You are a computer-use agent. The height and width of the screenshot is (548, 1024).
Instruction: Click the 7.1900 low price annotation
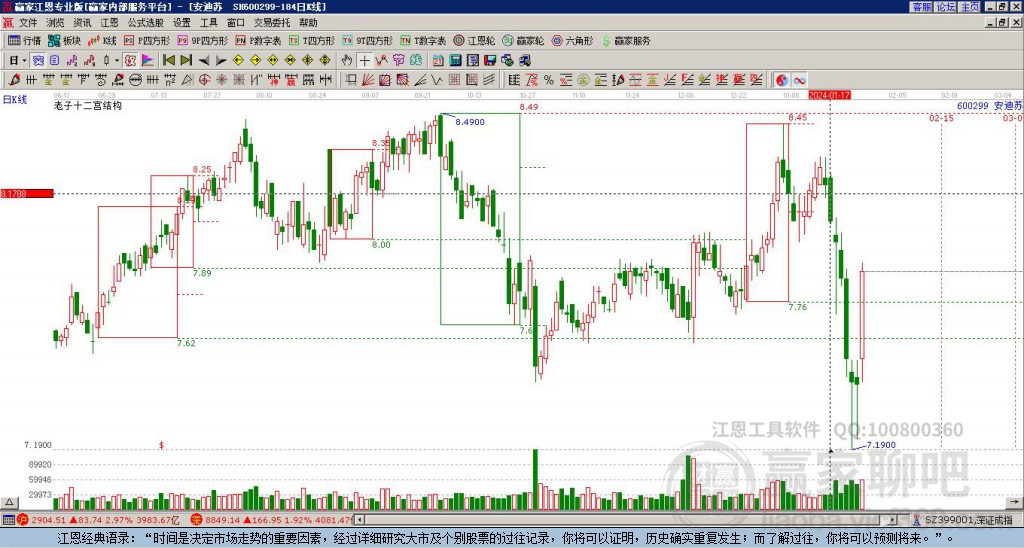point(881,445)
